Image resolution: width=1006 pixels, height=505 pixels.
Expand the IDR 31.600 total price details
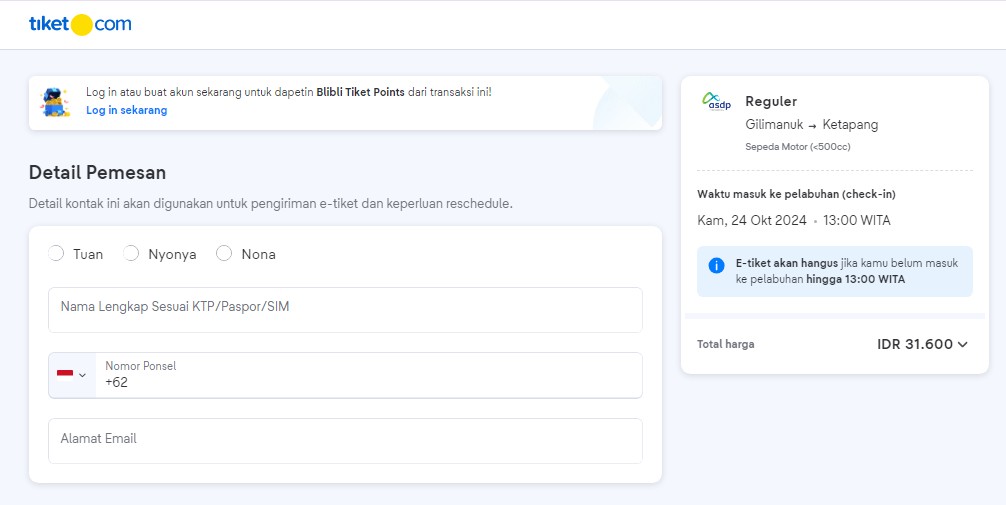tap(962, 345)
